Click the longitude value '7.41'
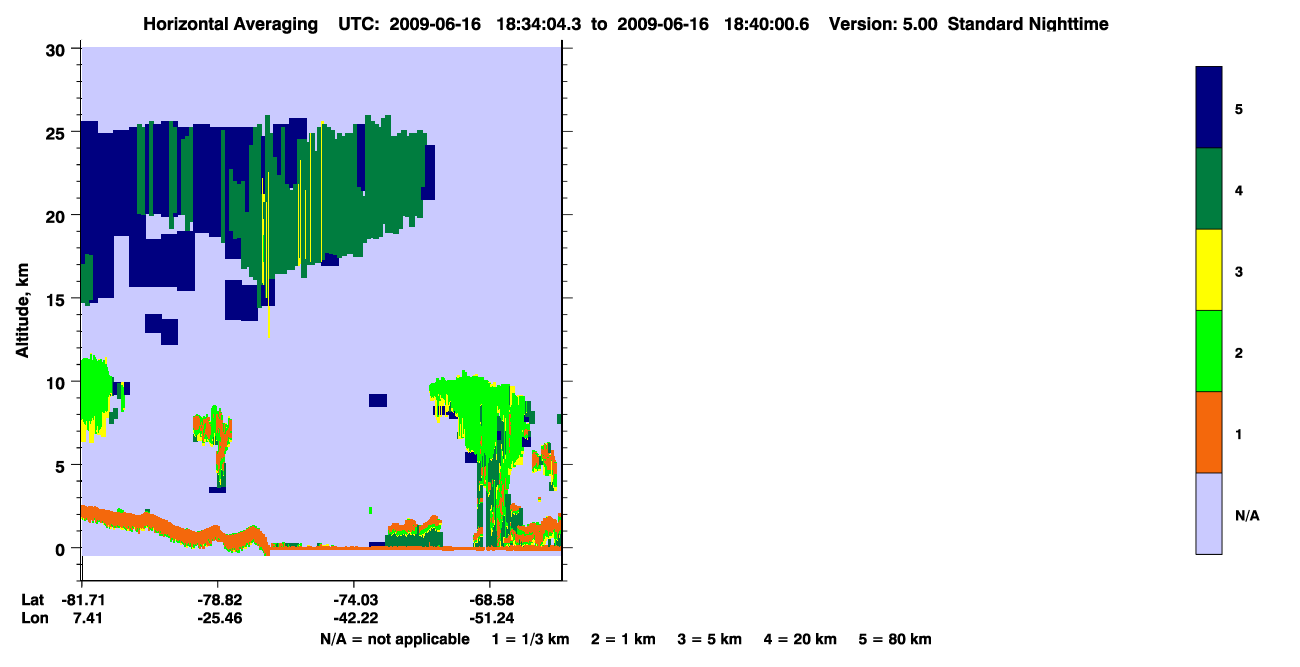 88,618
